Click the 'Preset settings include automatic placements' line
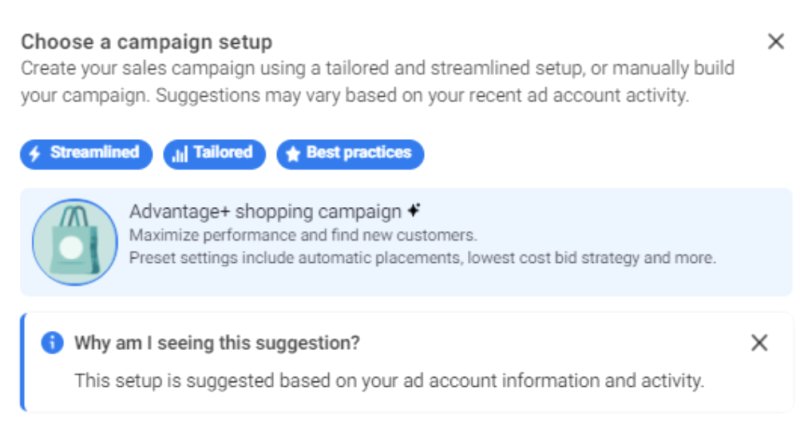Viewport: 800px width, 430px height. click(422, 258)
